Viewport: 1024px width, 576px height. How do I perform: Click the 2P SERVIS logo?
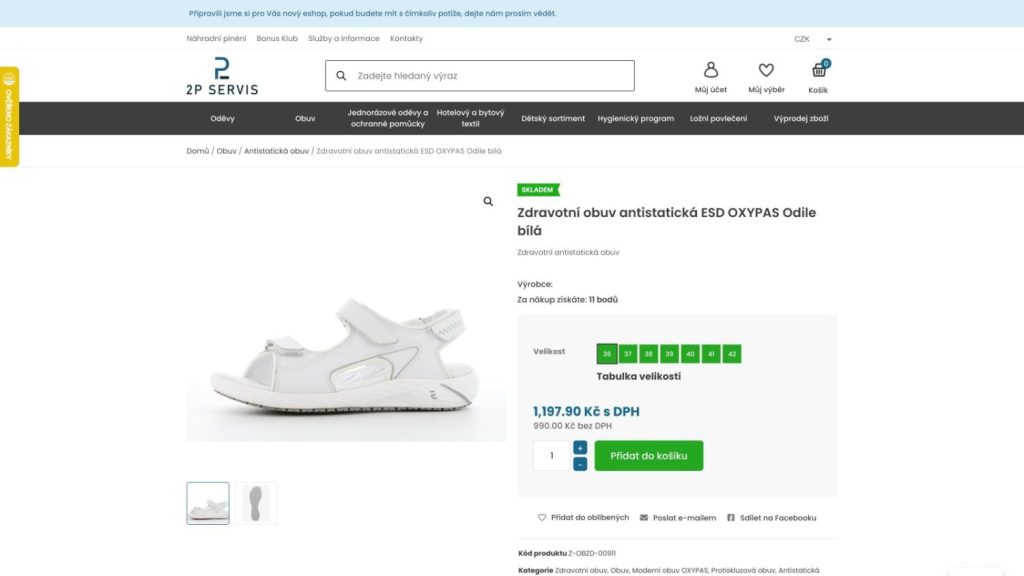coord(222,76)
